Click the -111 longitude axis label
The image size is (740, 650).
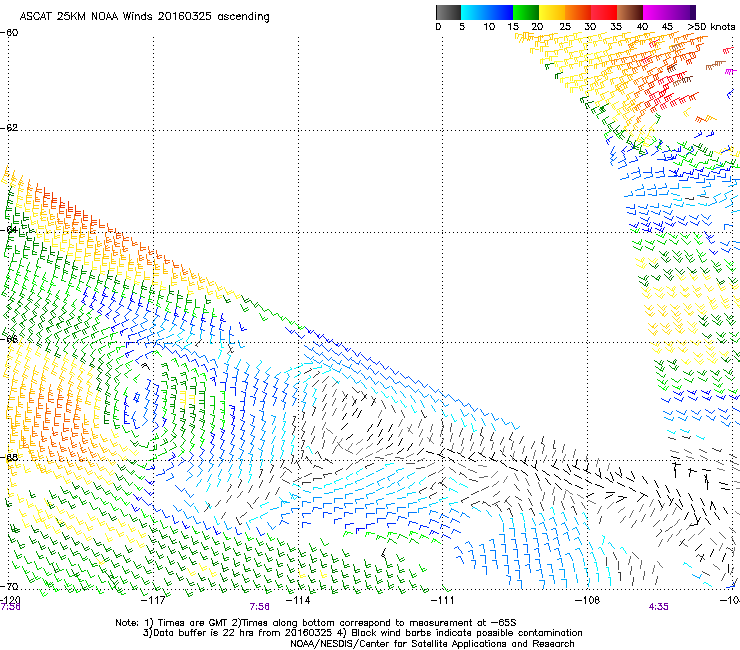[443, 600]
